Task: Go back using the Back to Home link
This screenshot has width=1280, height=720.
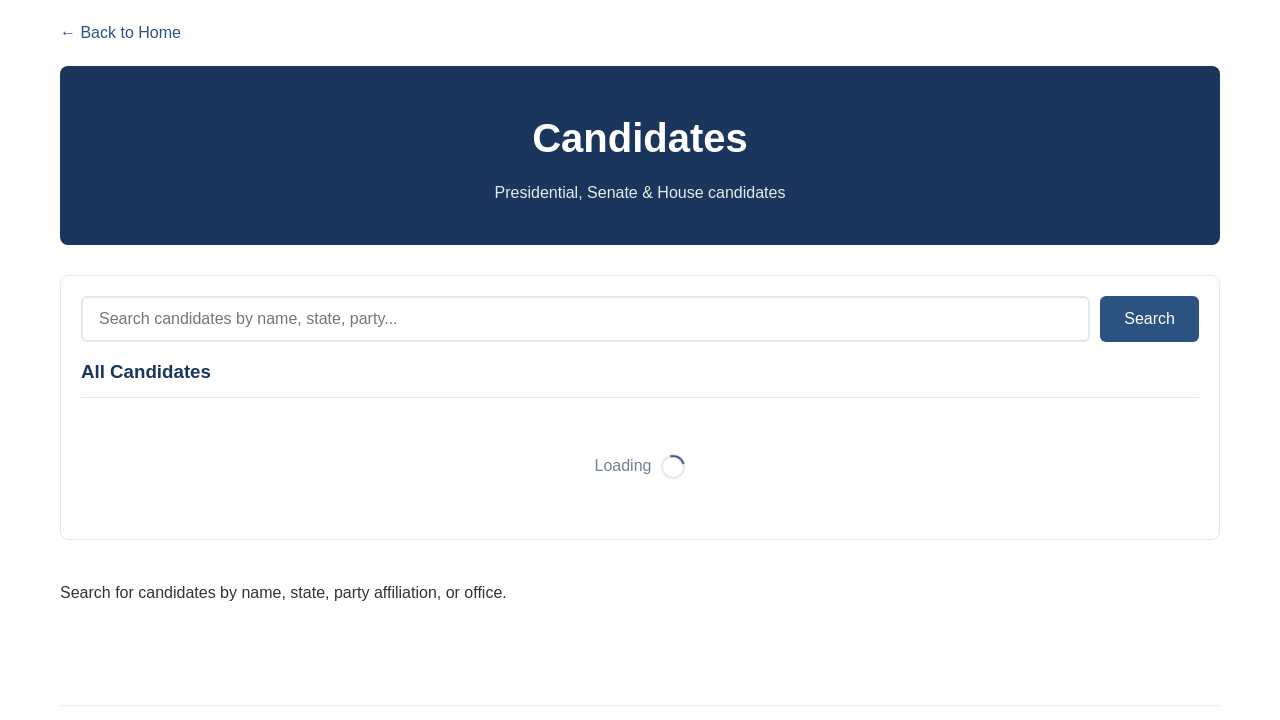Action: (x=120, y=33)
